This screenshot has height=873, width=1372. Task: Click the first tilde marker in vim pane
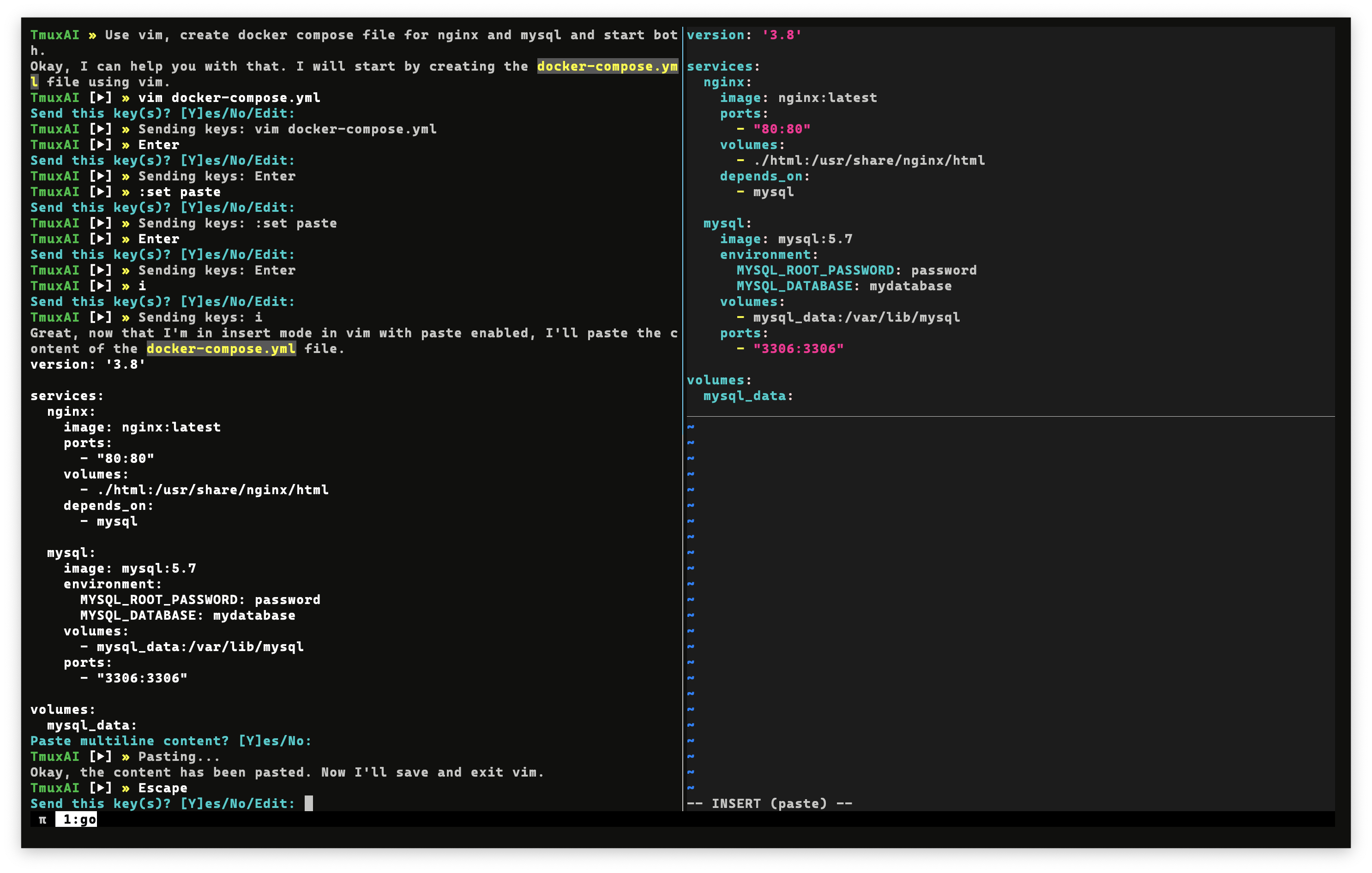point(691,426)
